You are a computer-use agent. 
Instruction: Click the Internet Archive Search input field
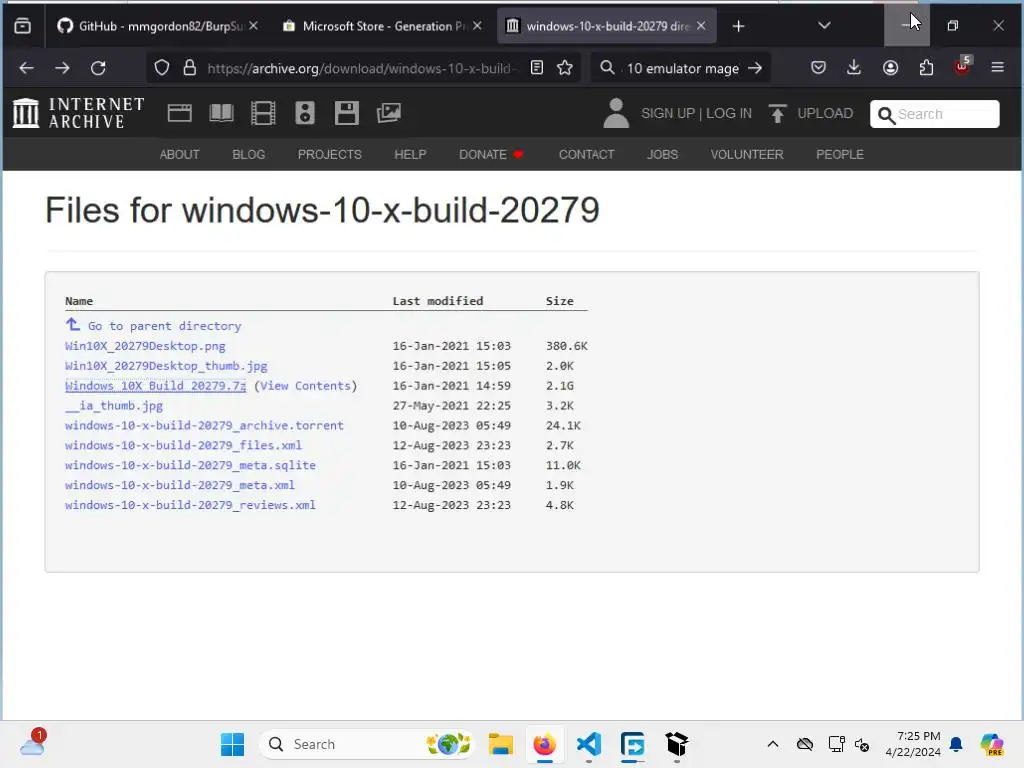point(935,114)
